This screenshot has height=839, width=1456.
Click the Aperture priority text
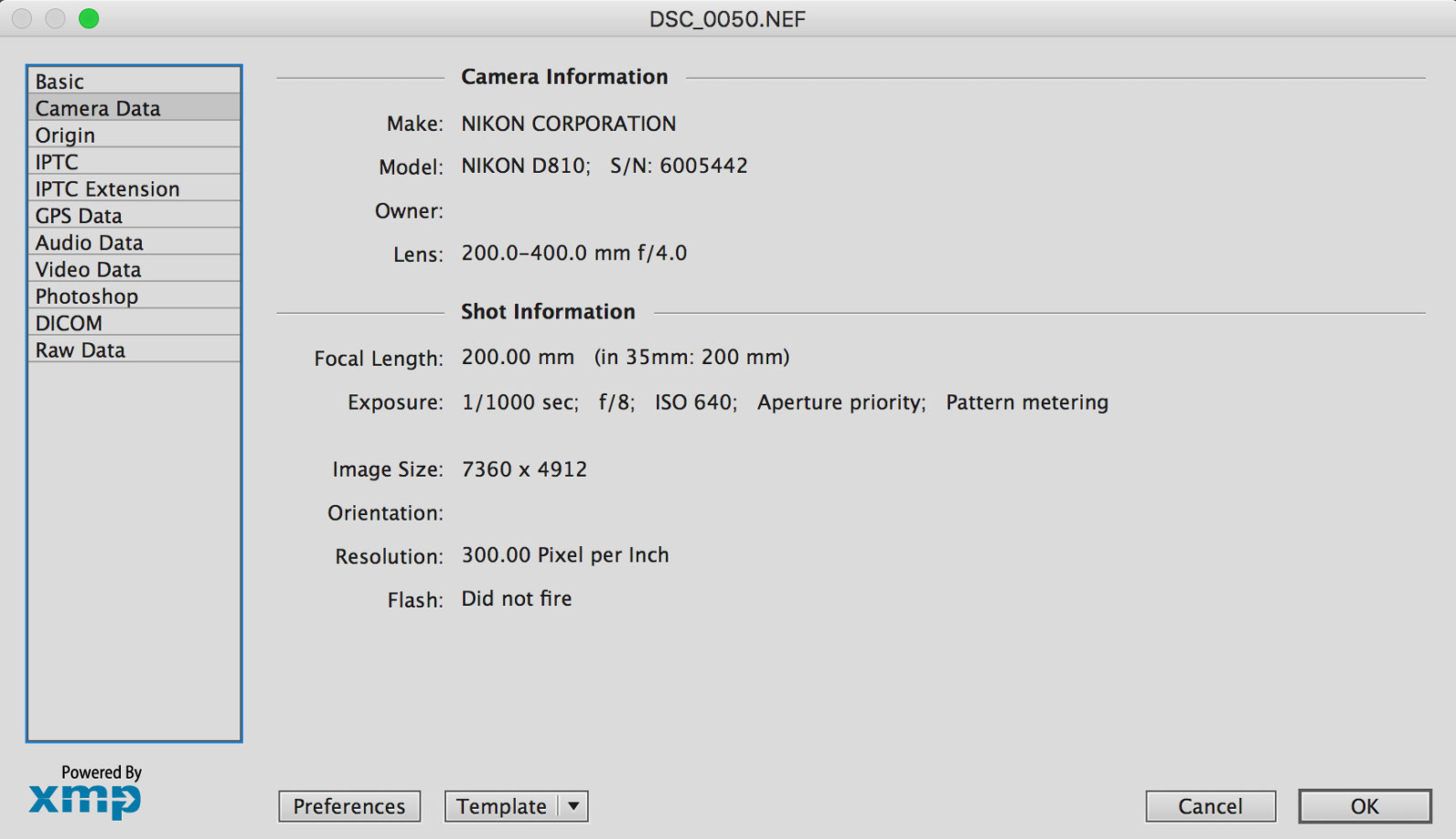(x=842, y=402)
